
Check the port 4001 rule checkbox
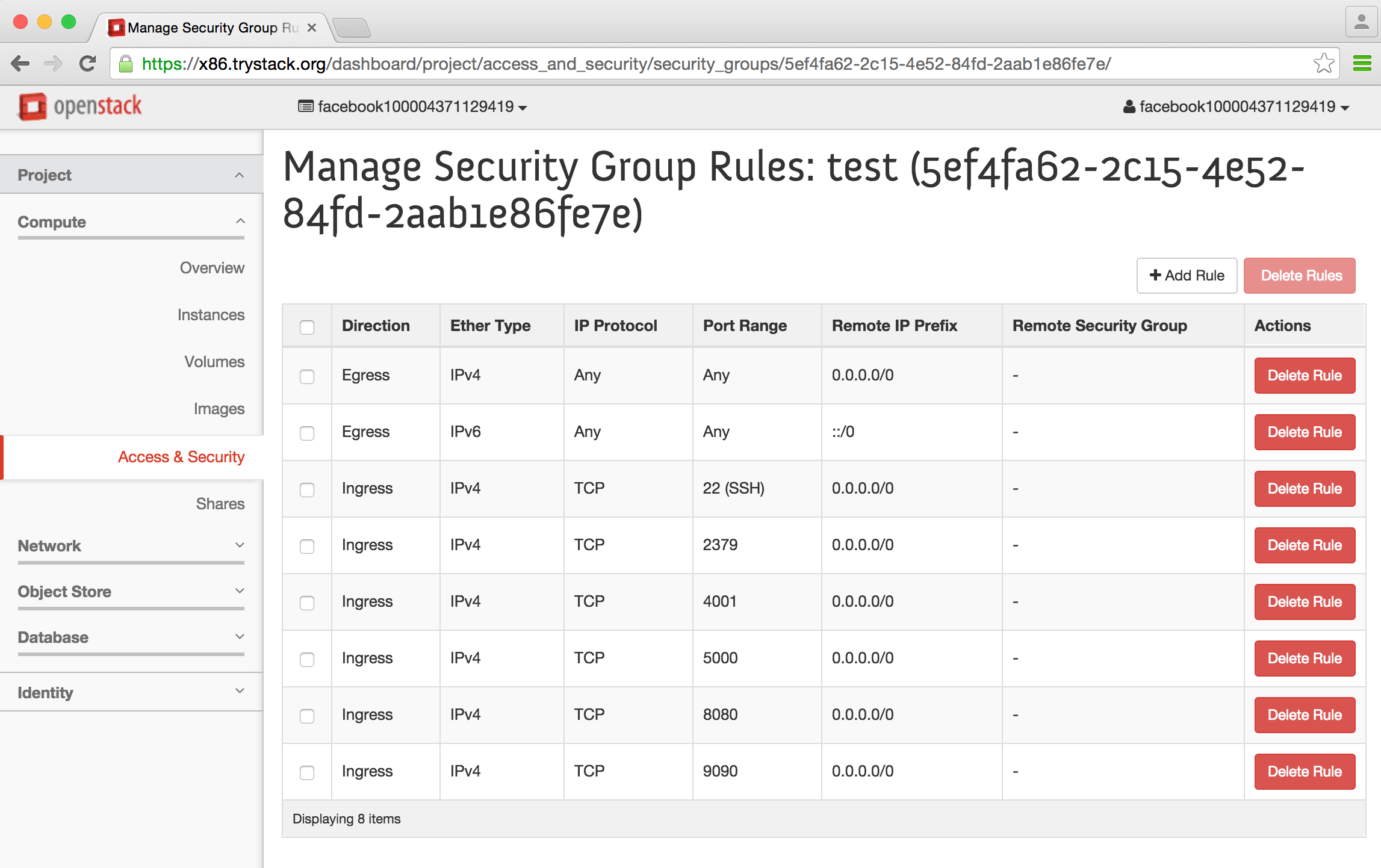(307, 603)
